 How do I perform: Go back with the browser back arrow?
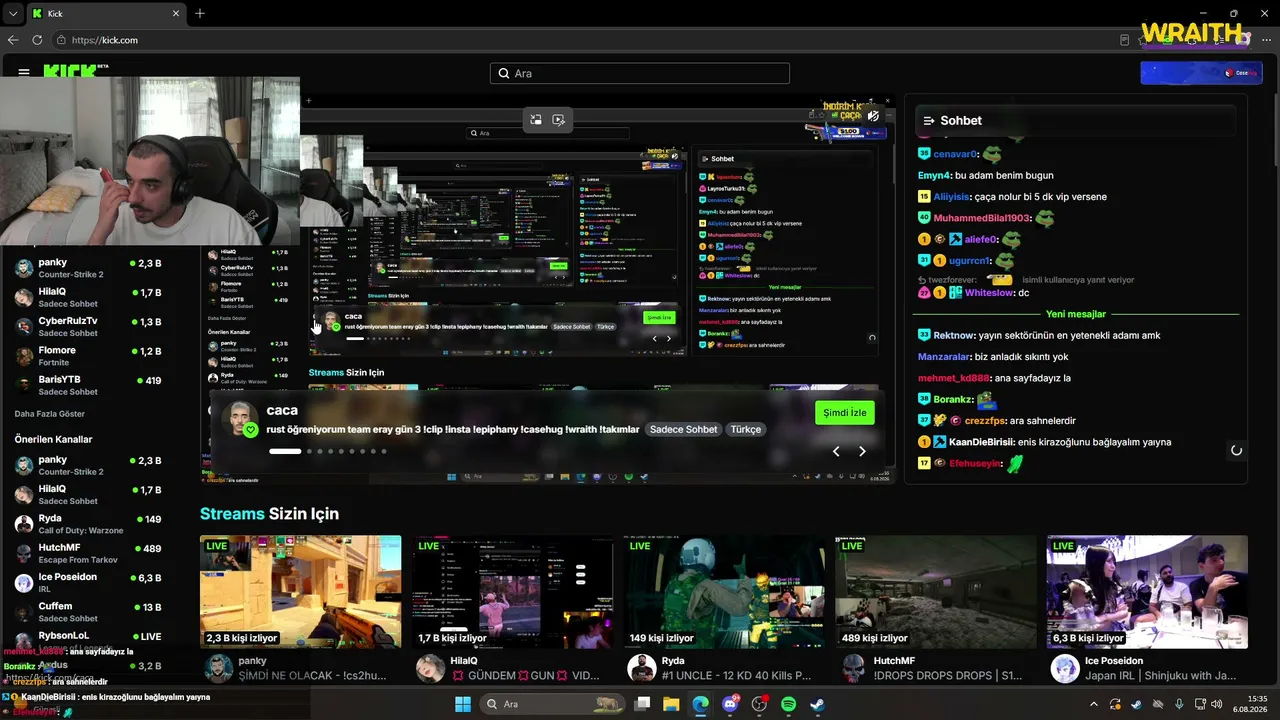pos(13,40)
